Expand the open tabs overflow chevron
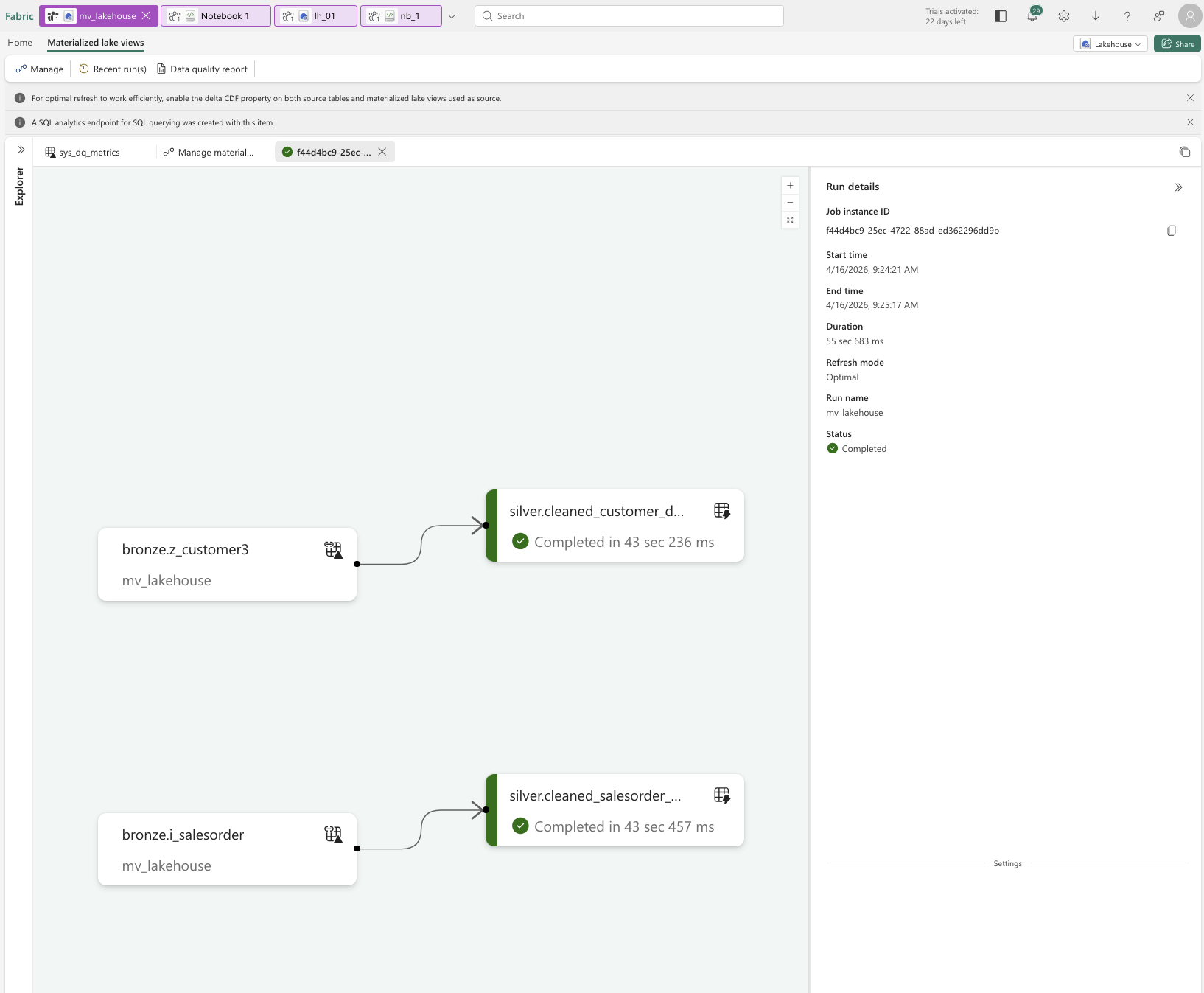This screenshot has width=1204, height=993. (x=452, y=16)
